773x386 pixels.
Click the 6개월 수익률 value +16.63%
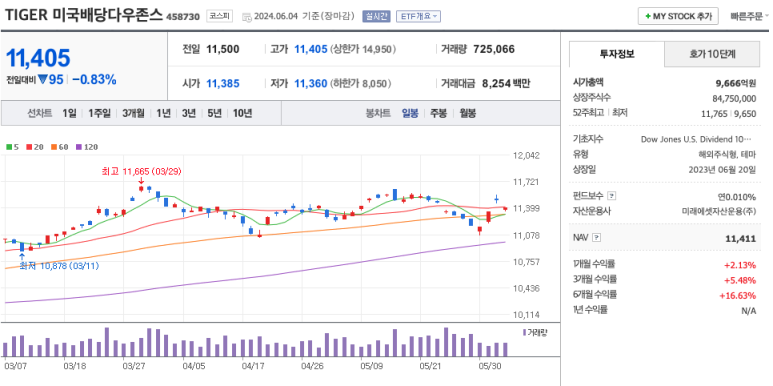click(738, 295)
